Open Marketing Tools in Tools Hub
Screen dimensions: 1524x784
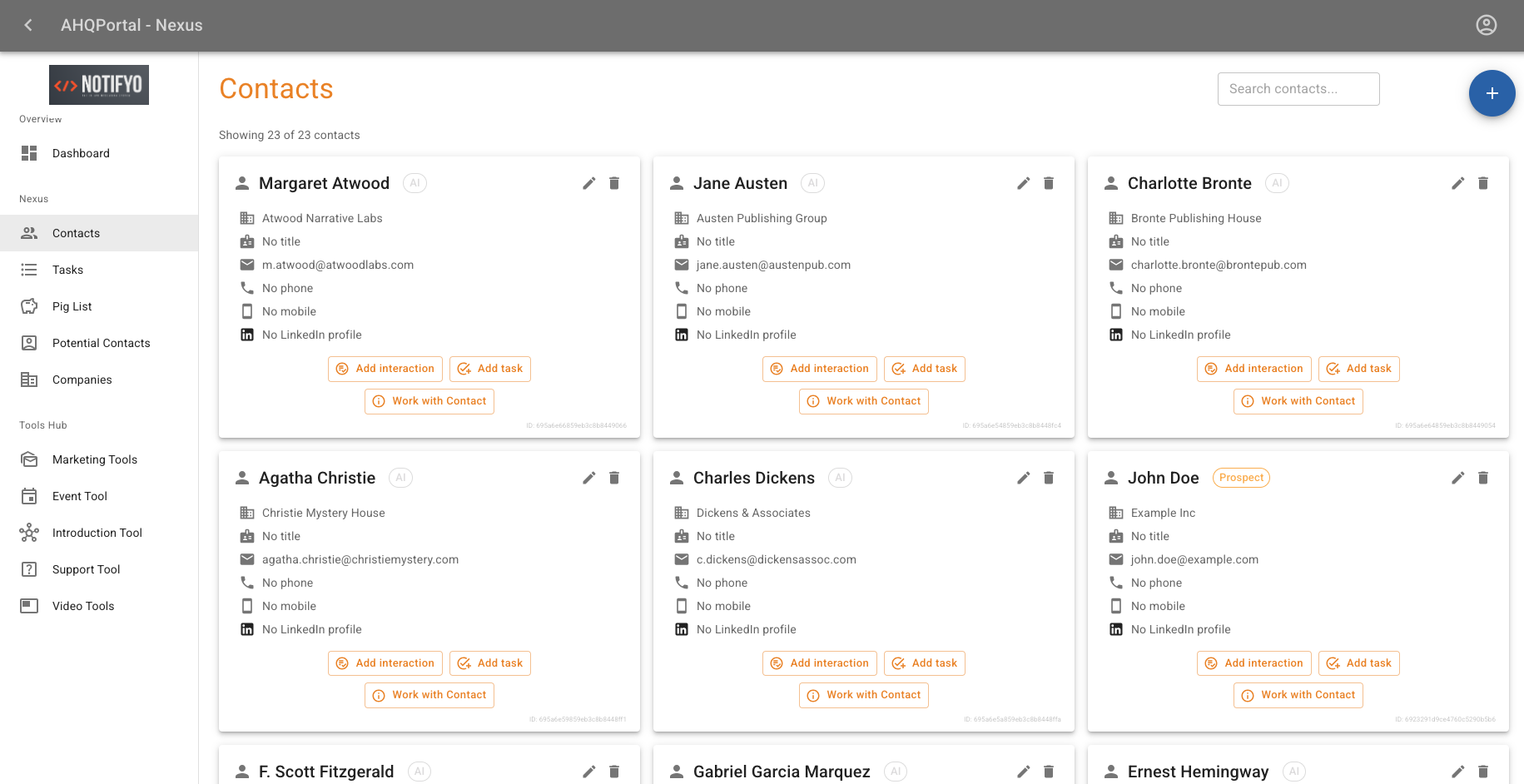click(94, 459)
